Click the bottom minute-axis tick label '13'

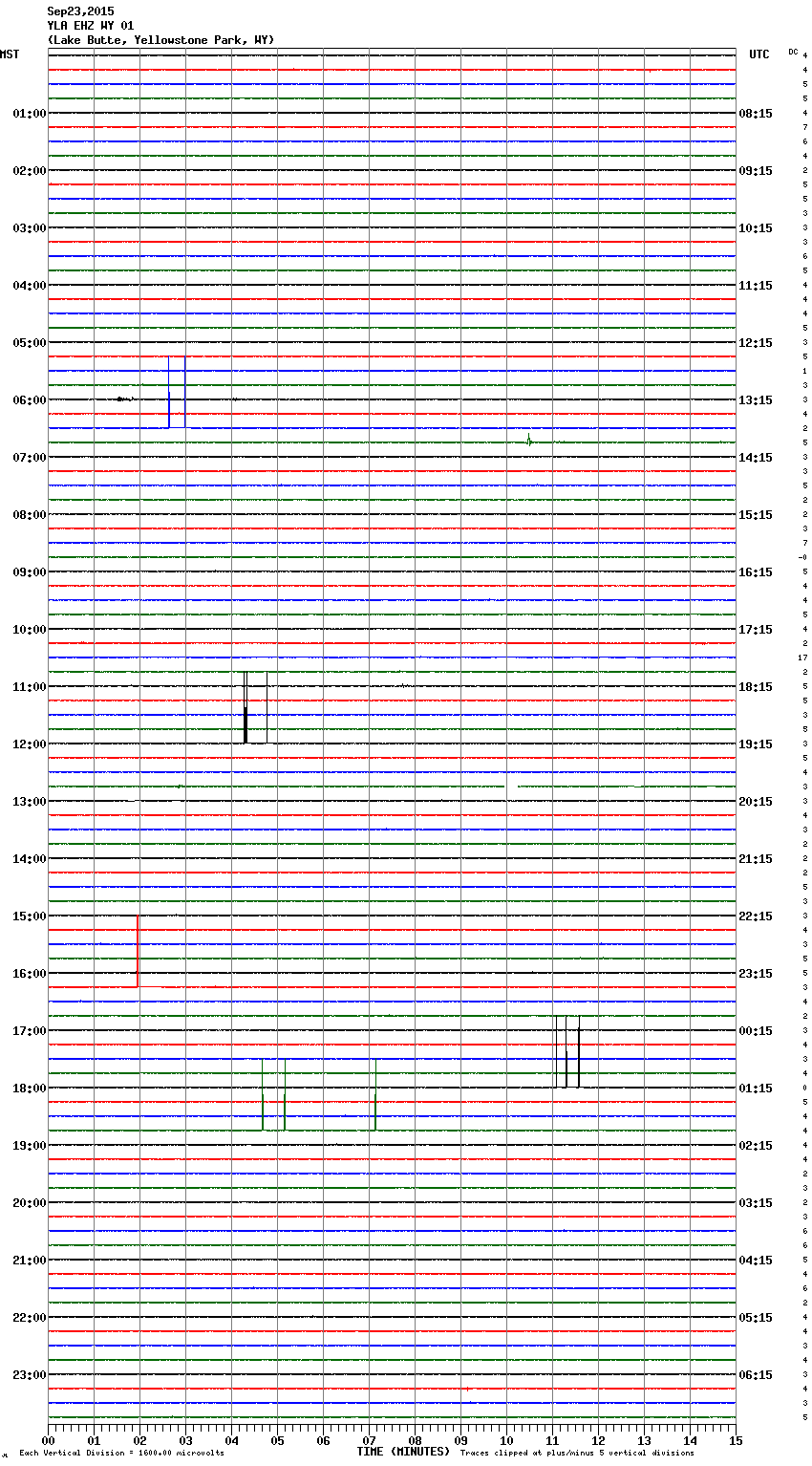[645, 1441]
